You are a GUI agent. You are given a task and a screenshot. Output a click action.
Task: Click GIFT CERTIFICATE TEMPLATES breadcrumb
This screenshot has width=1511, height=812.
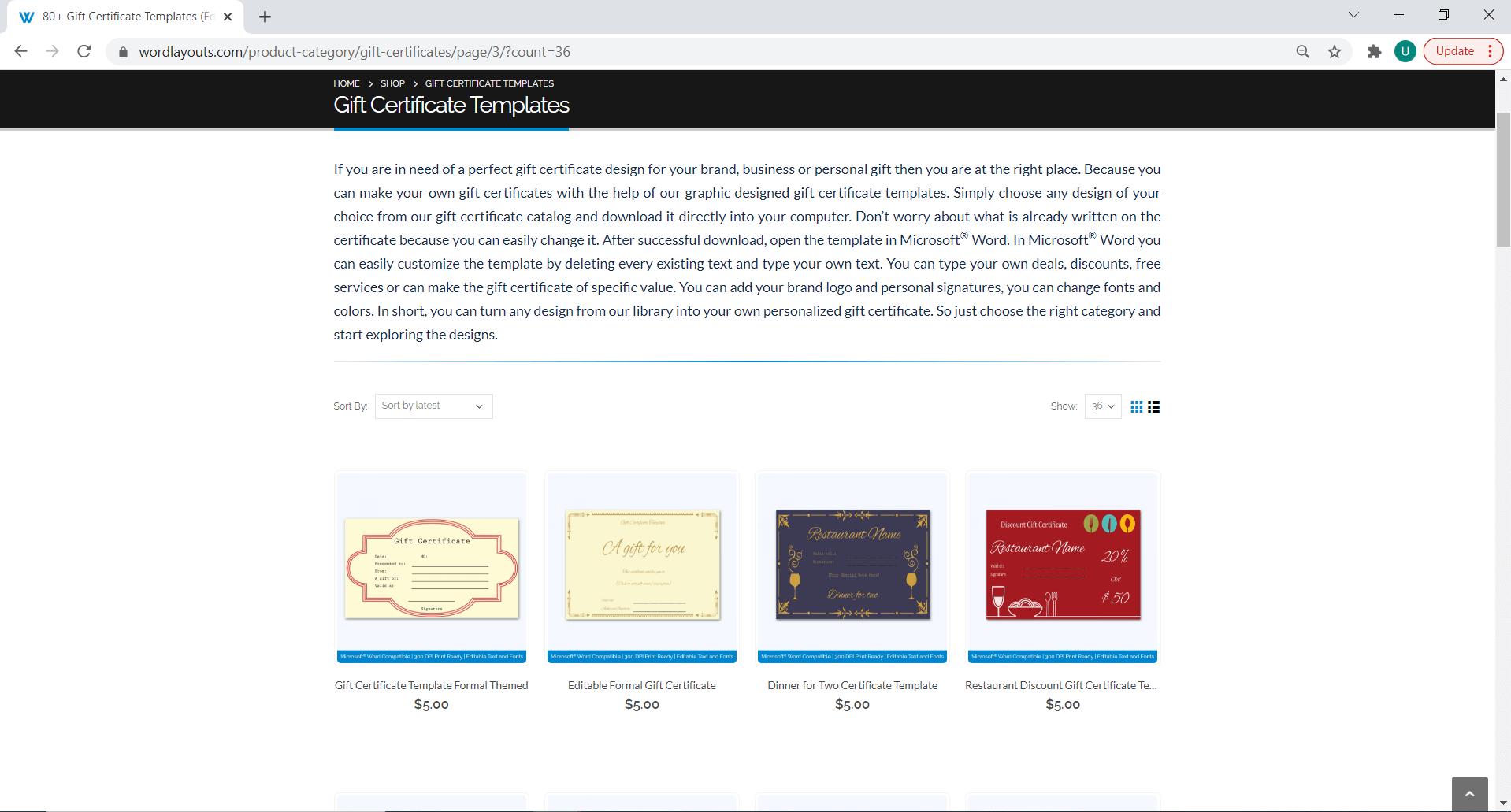click(489, 83)
